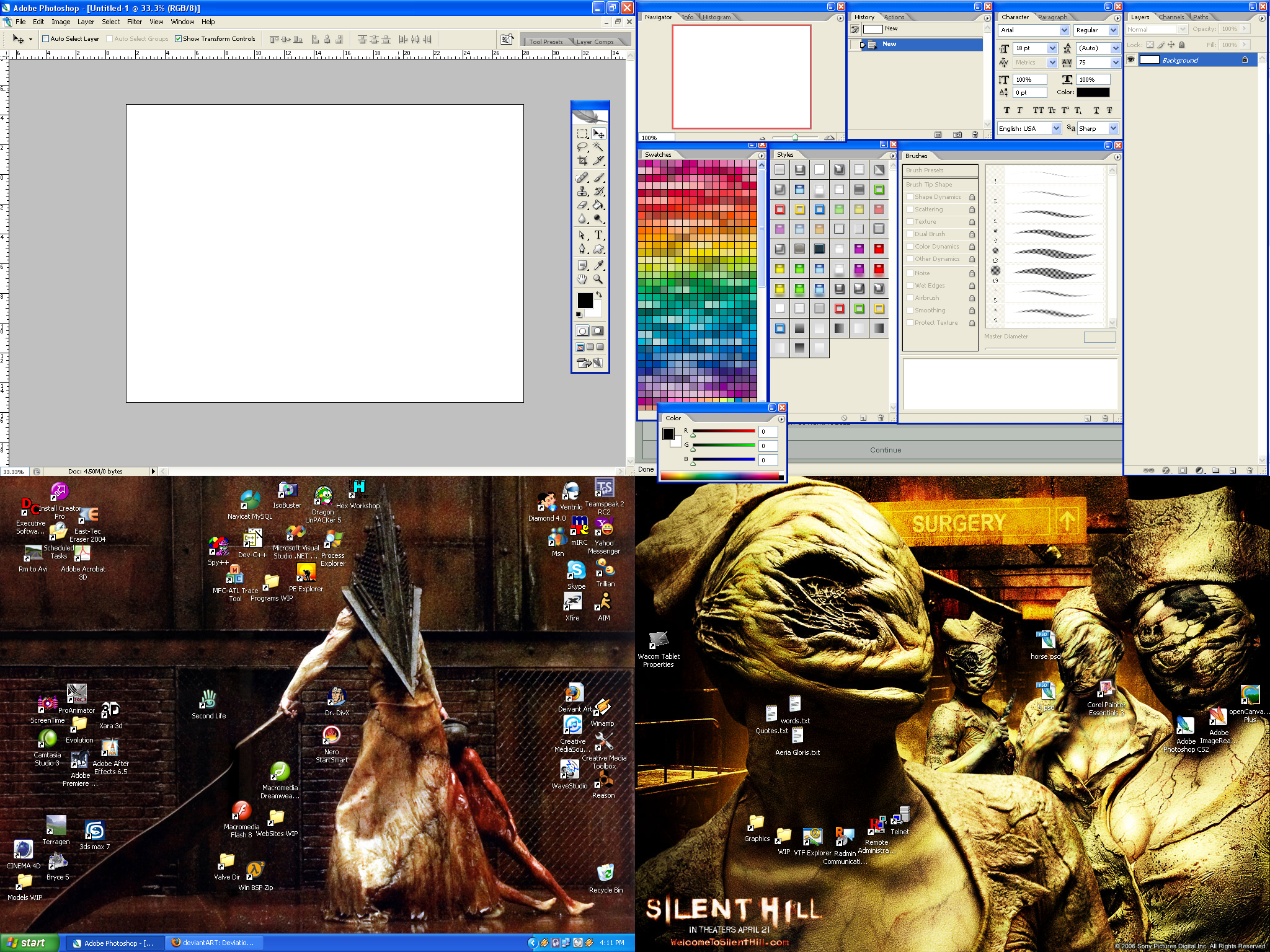
Task: Open the Regular font style dropdown
Action: (x=1113, y=30)
